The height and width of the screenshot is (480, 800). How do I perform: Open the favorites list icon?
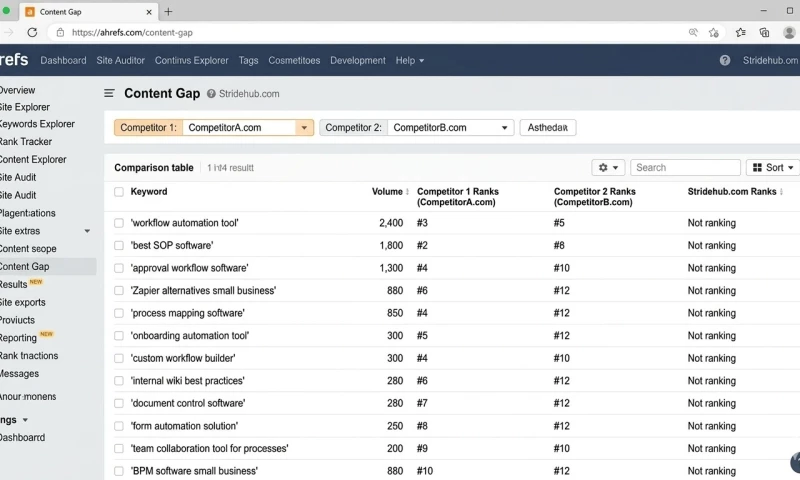tap(740, 33)
